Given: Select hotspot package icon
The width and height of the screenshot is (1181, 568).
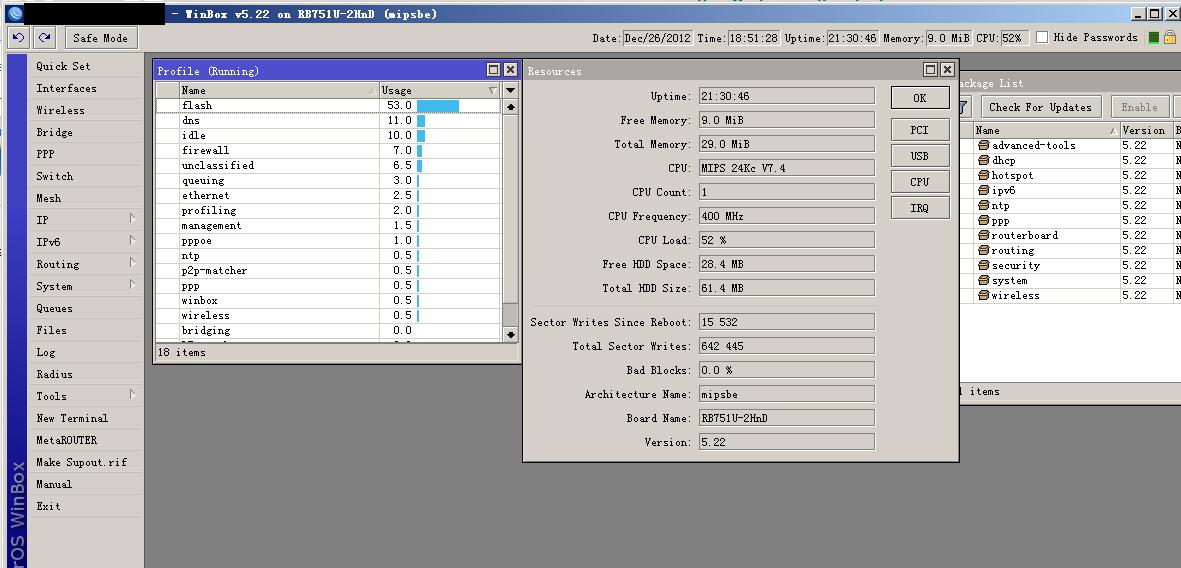Looking at the screenshot, I should tap(983, 176).
